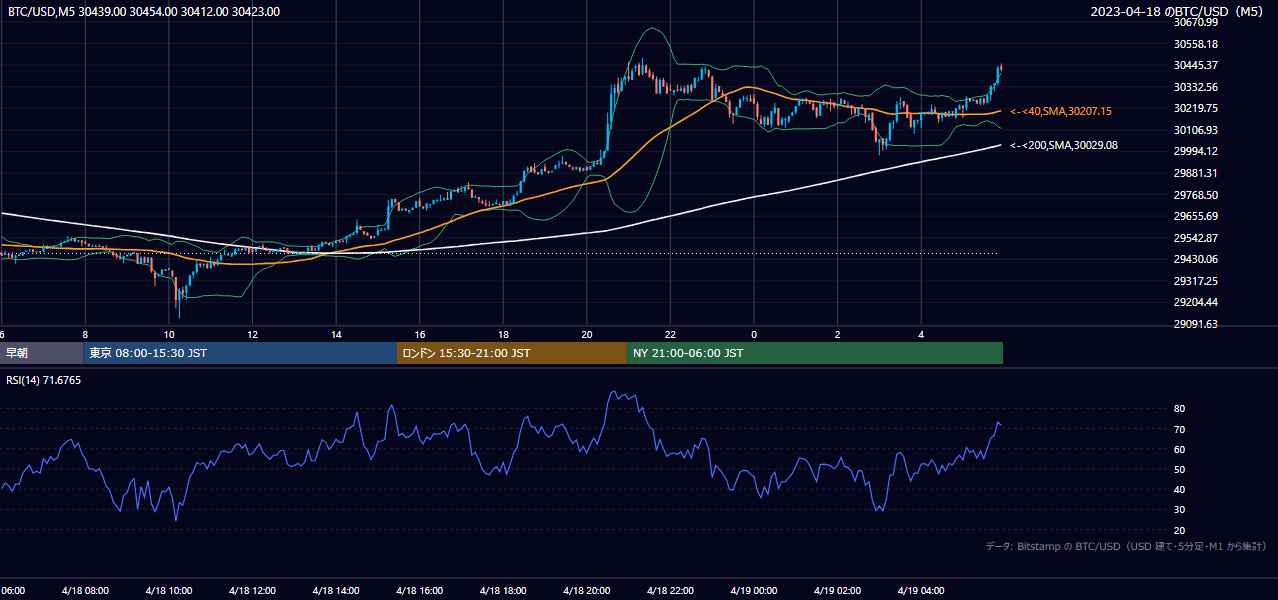Click price axis label 29091.63
1278x600 pixels.
1195,324
